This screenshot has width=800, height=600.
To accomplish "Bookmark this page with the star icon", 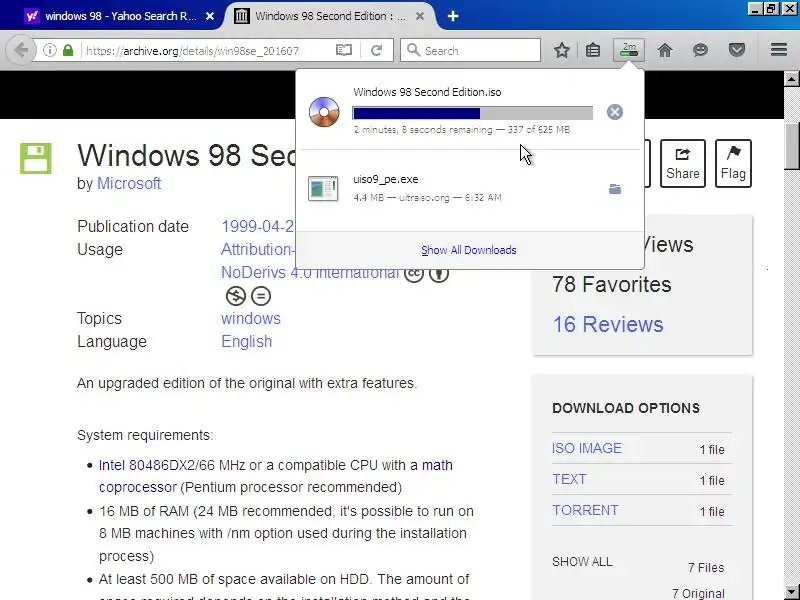I will coord(562,50).
